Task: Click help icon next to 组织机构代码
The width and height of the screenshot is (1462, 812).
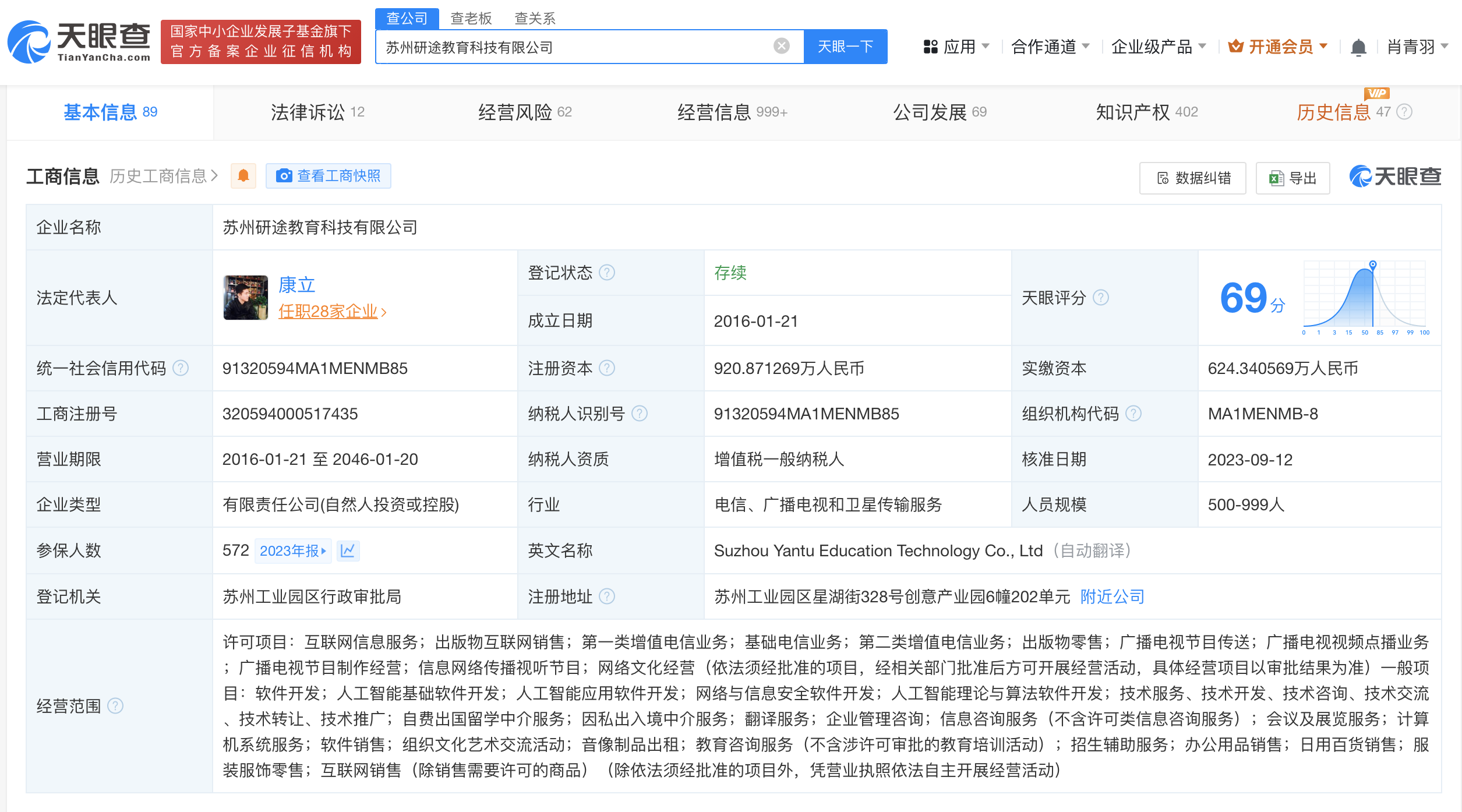Action: click(x=1133, y=413)
